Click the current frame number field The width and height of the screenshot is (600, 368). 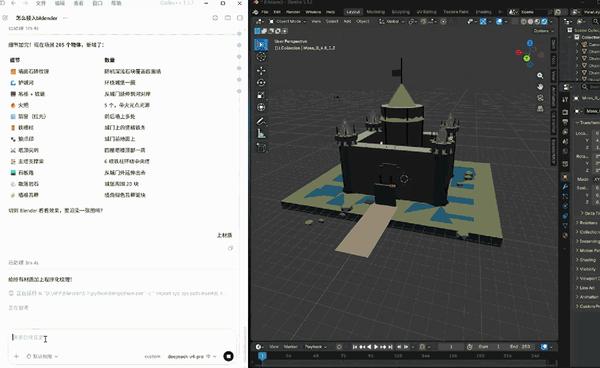coord(451,347)
